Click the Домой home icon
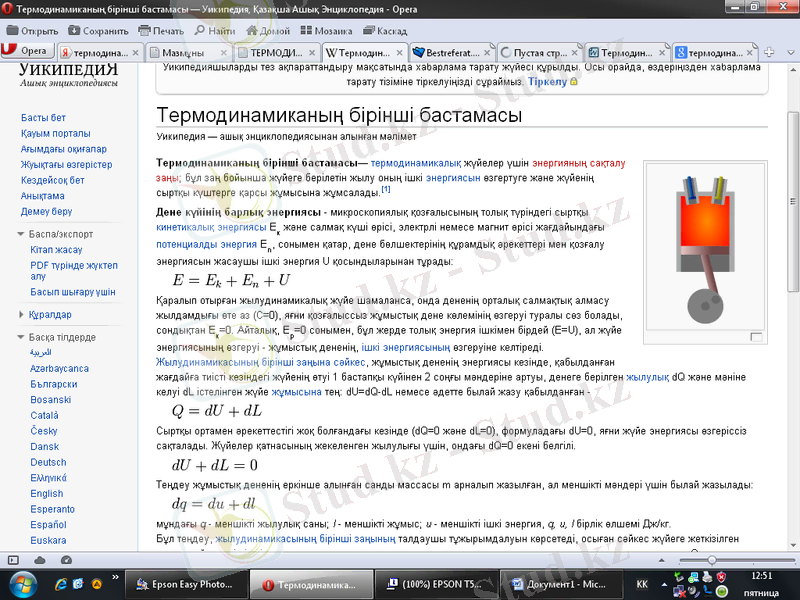 tap(252, 30)
